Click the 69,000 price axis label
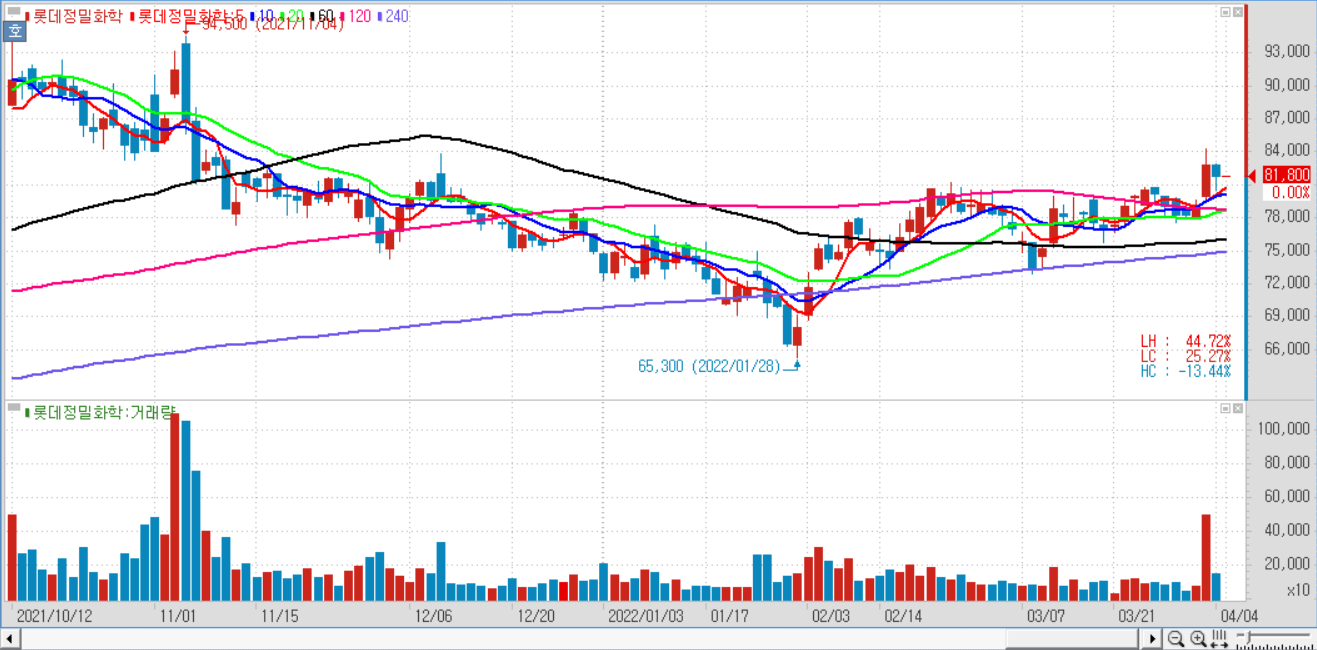The height and width of the screenshot is (650, 1317). click(x=1286, y=316)
